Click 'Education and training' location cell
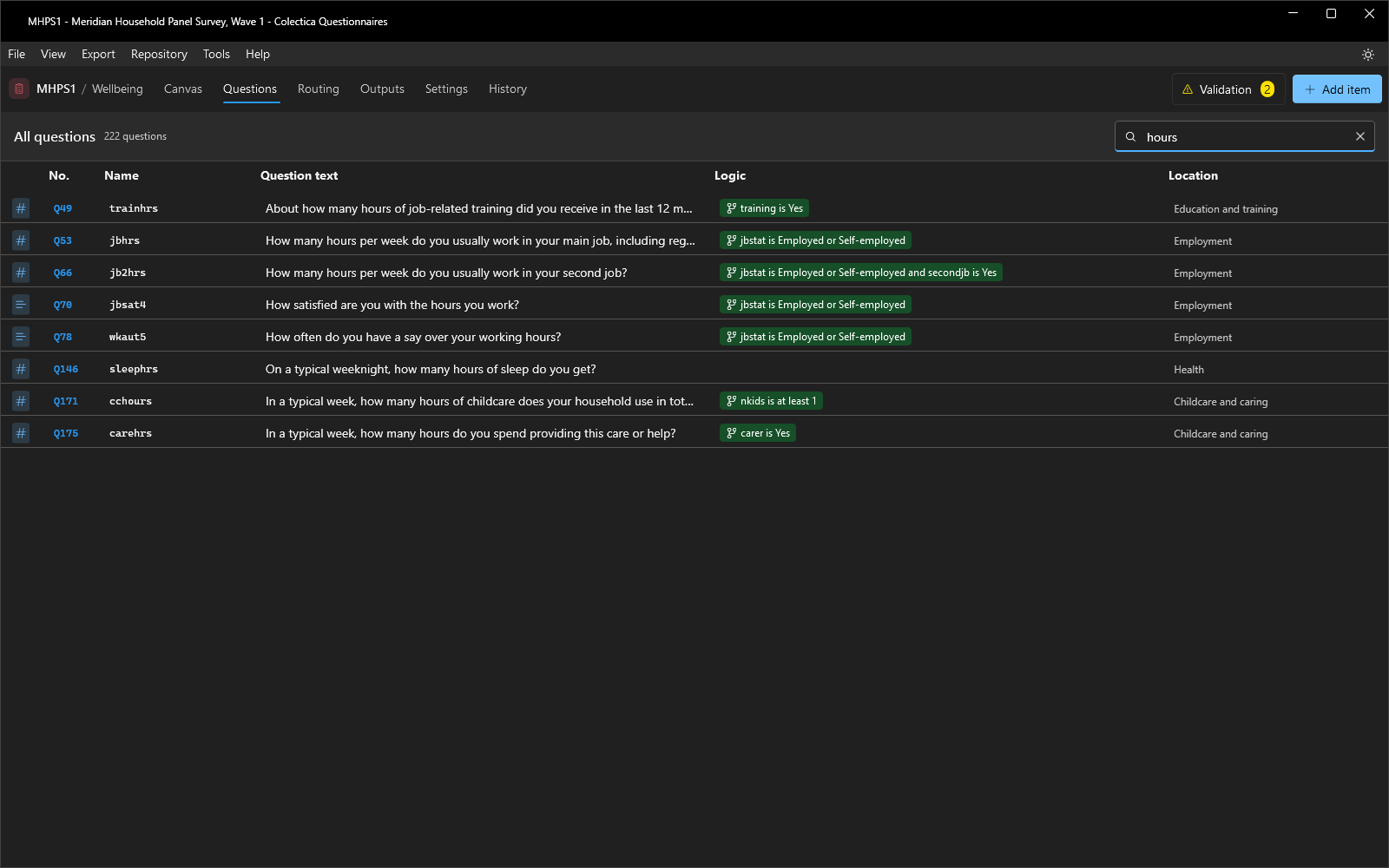Viewport: 1389px width, 868px height. [1226, 209]
